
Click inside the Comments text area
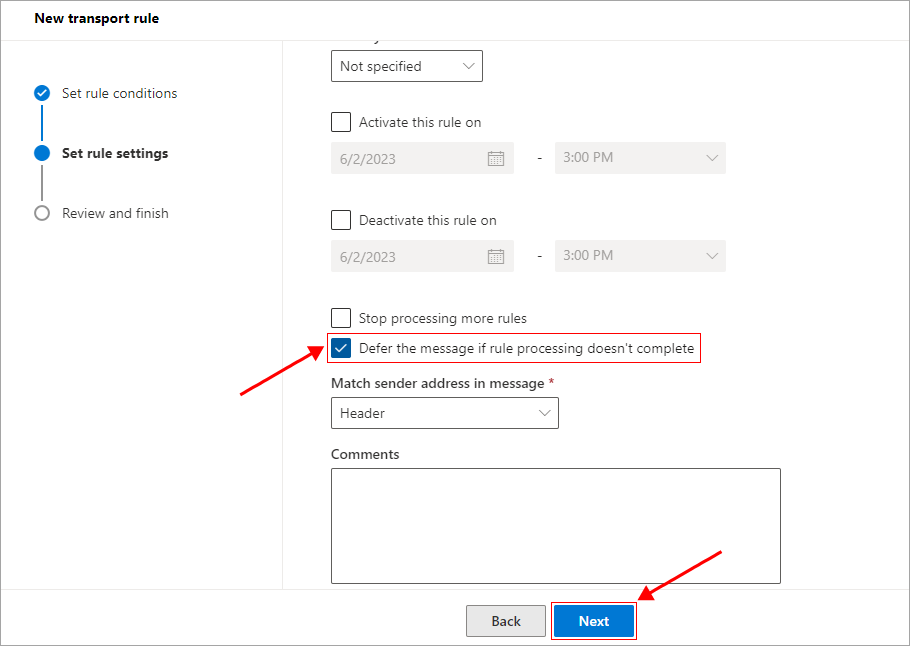coord(555,526)
